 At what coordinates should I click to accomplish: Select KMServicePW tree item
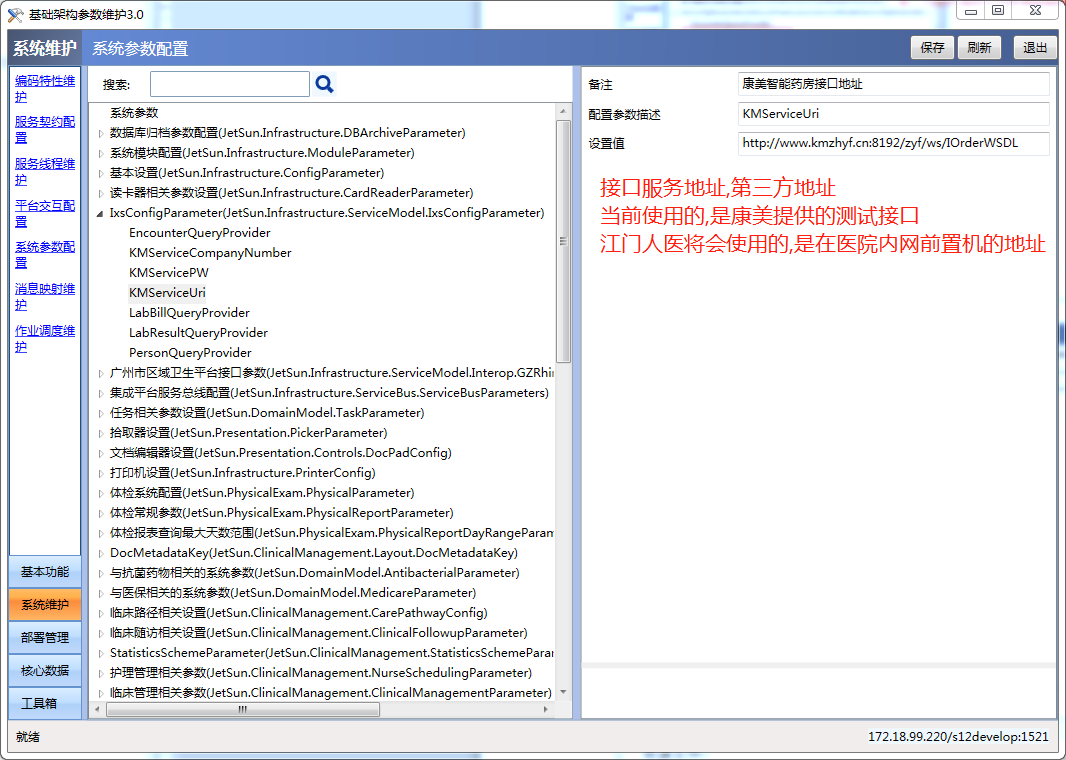pyautogui.click(x=169, y=273)
